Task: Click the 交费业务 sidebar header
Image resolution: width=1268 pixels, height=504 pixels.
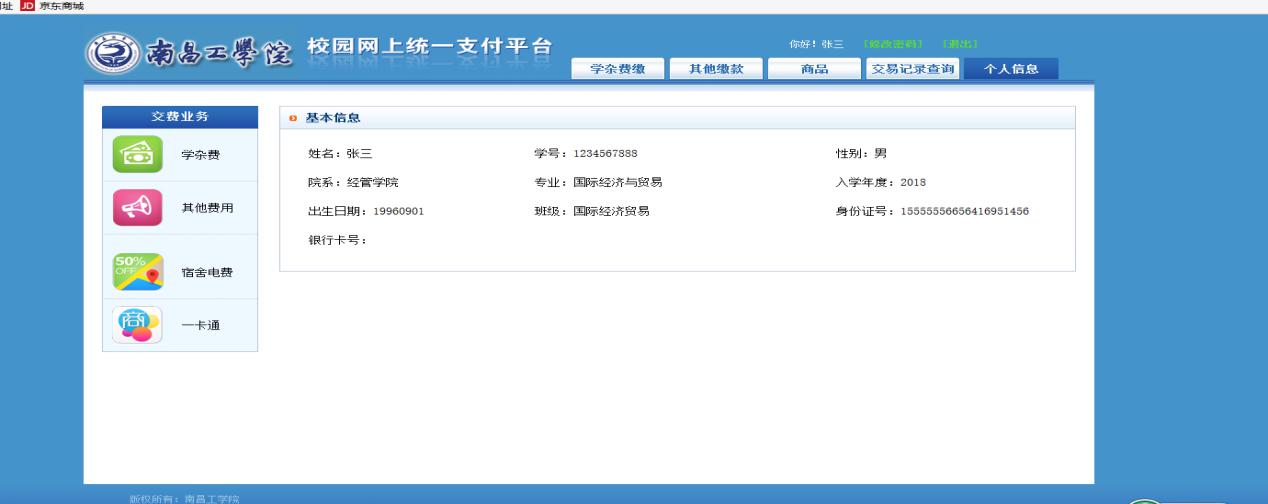Action: point(180,116)
